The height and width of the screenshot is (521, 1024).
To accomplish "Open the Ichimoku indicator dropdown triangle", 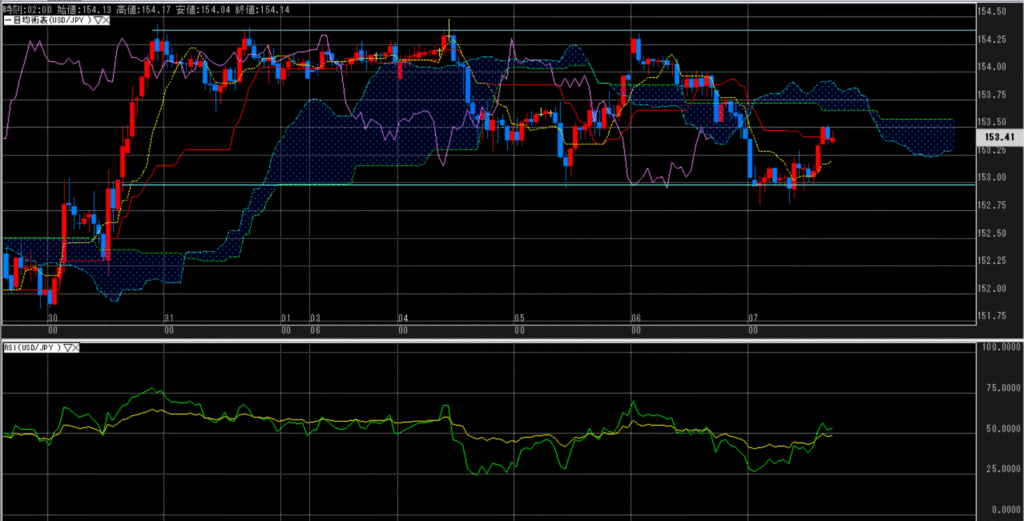I will (98, 21).
